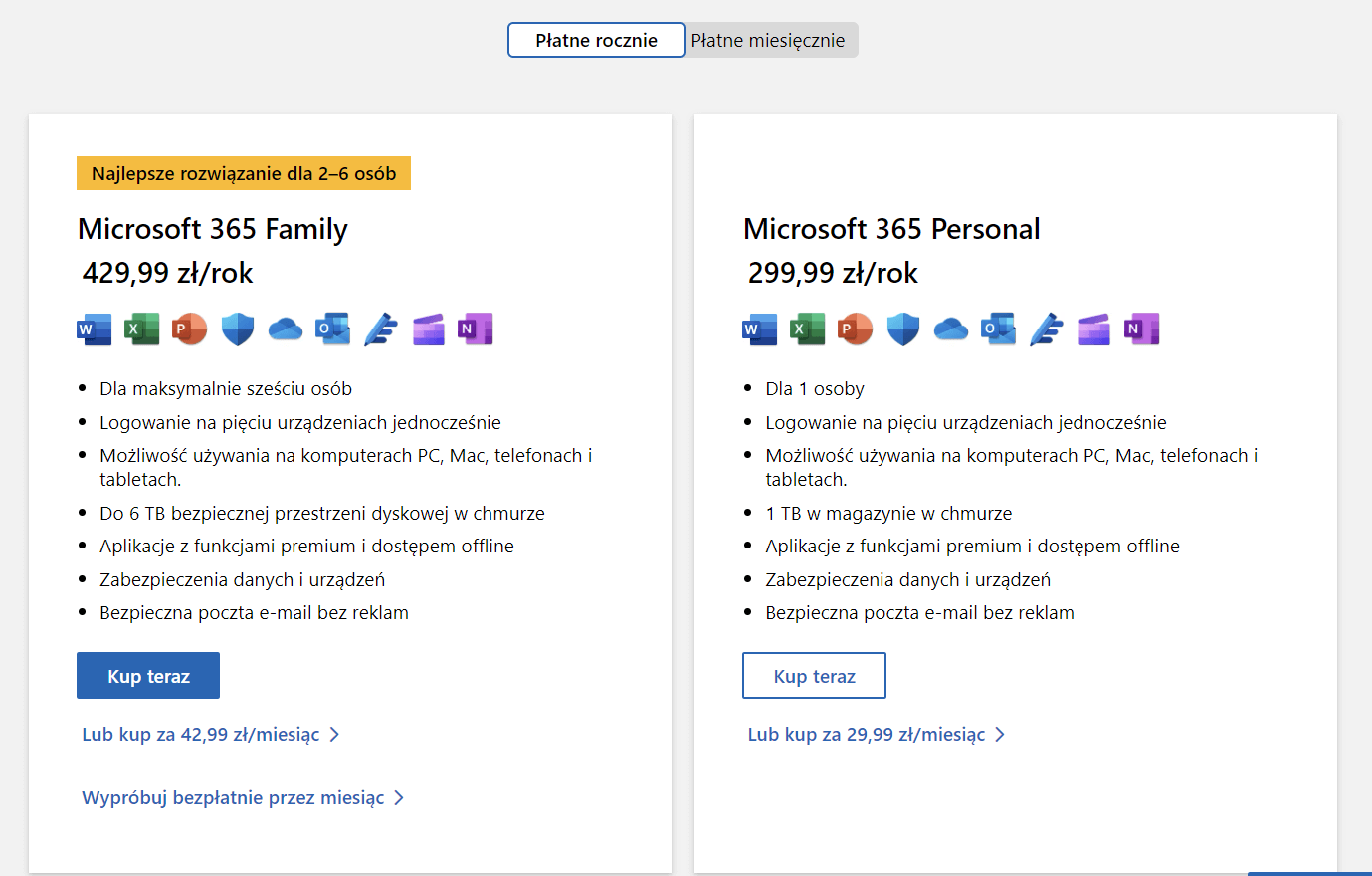Viewport: 1372px width, 876px height.
Task: Select the Word icon under Microsoft 365 Family
Action: (x=94, y=328)
